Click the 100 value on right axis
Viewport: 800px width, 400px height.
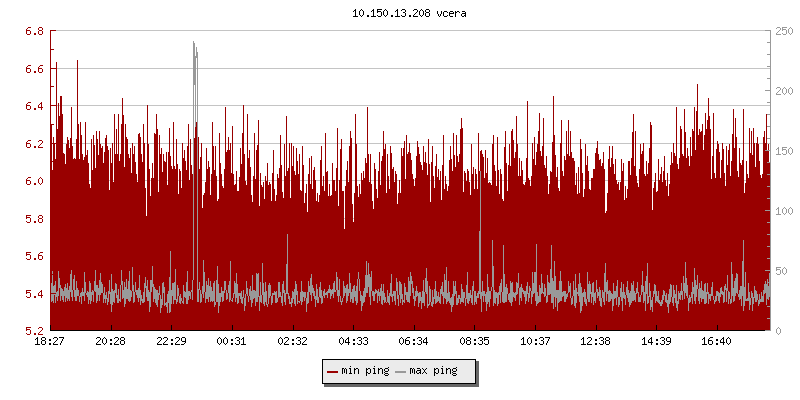tap(783, 211)
